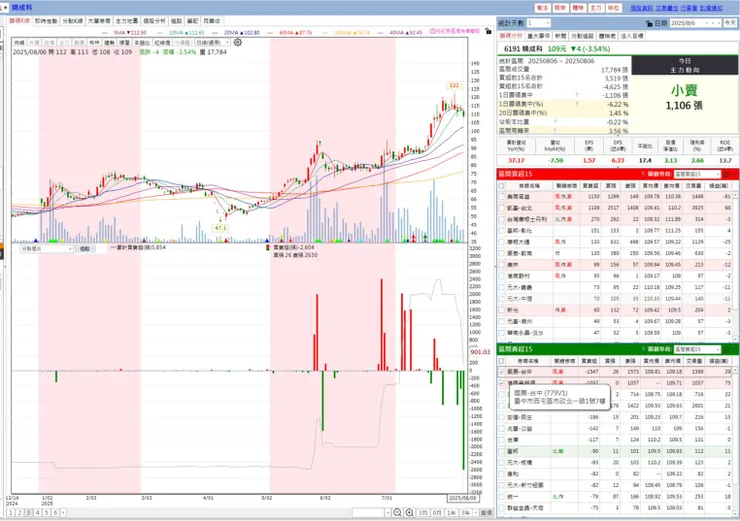Viewport: 740px width, 521px height.
Task: Tick the checkbox for 美商高盛 row
Action: click(502, 197)
